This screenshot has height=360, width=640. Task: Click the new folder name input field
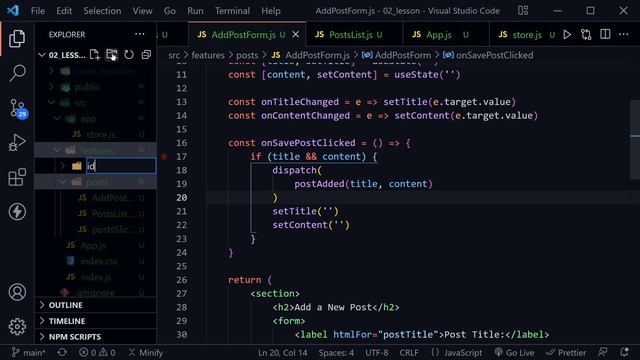tap(121, 166)
